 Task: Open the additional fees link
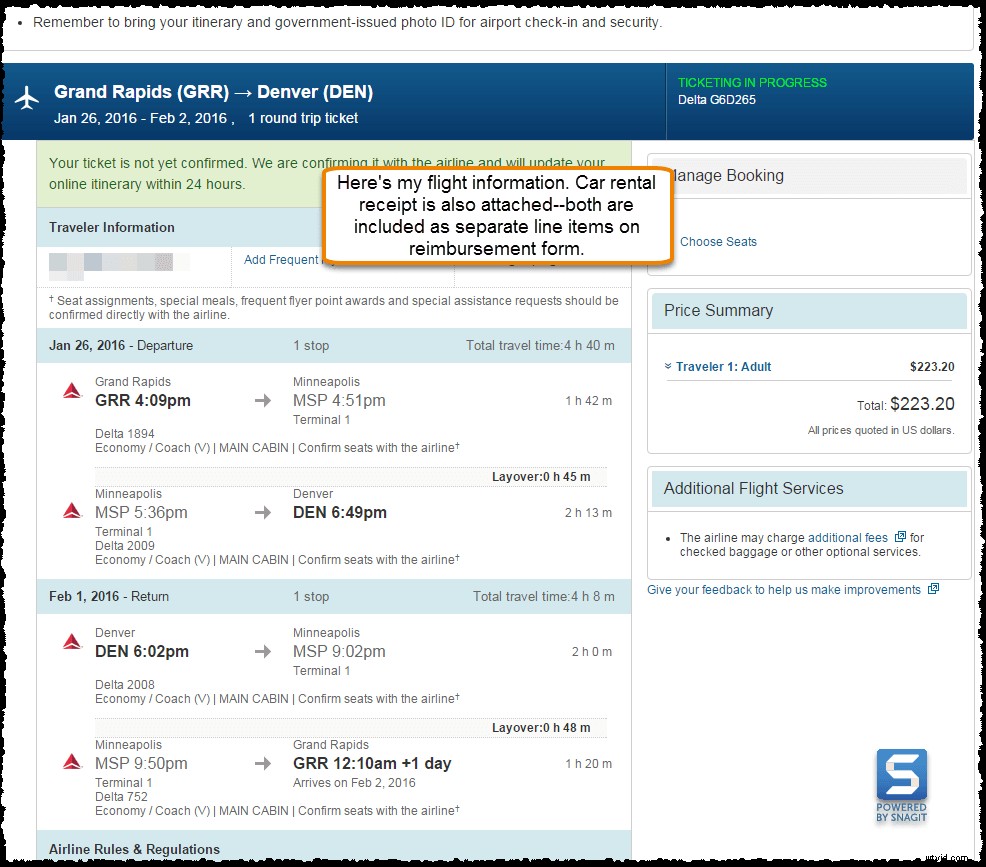coord(850,537)
